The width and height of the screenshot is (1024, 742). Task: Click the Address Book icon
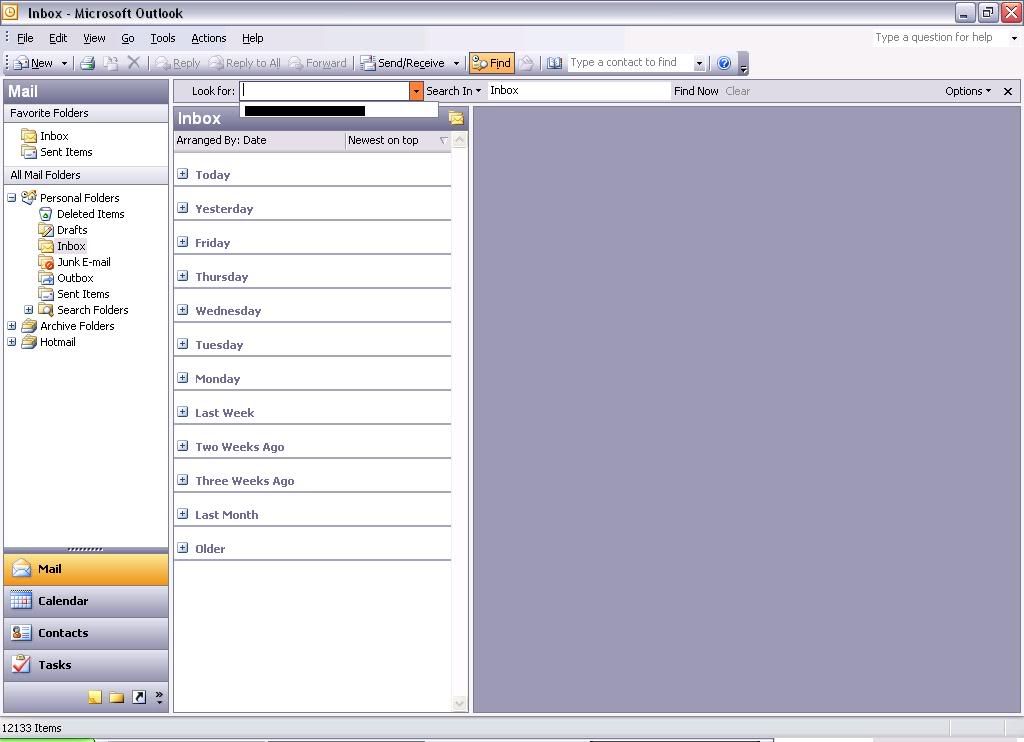555,63
